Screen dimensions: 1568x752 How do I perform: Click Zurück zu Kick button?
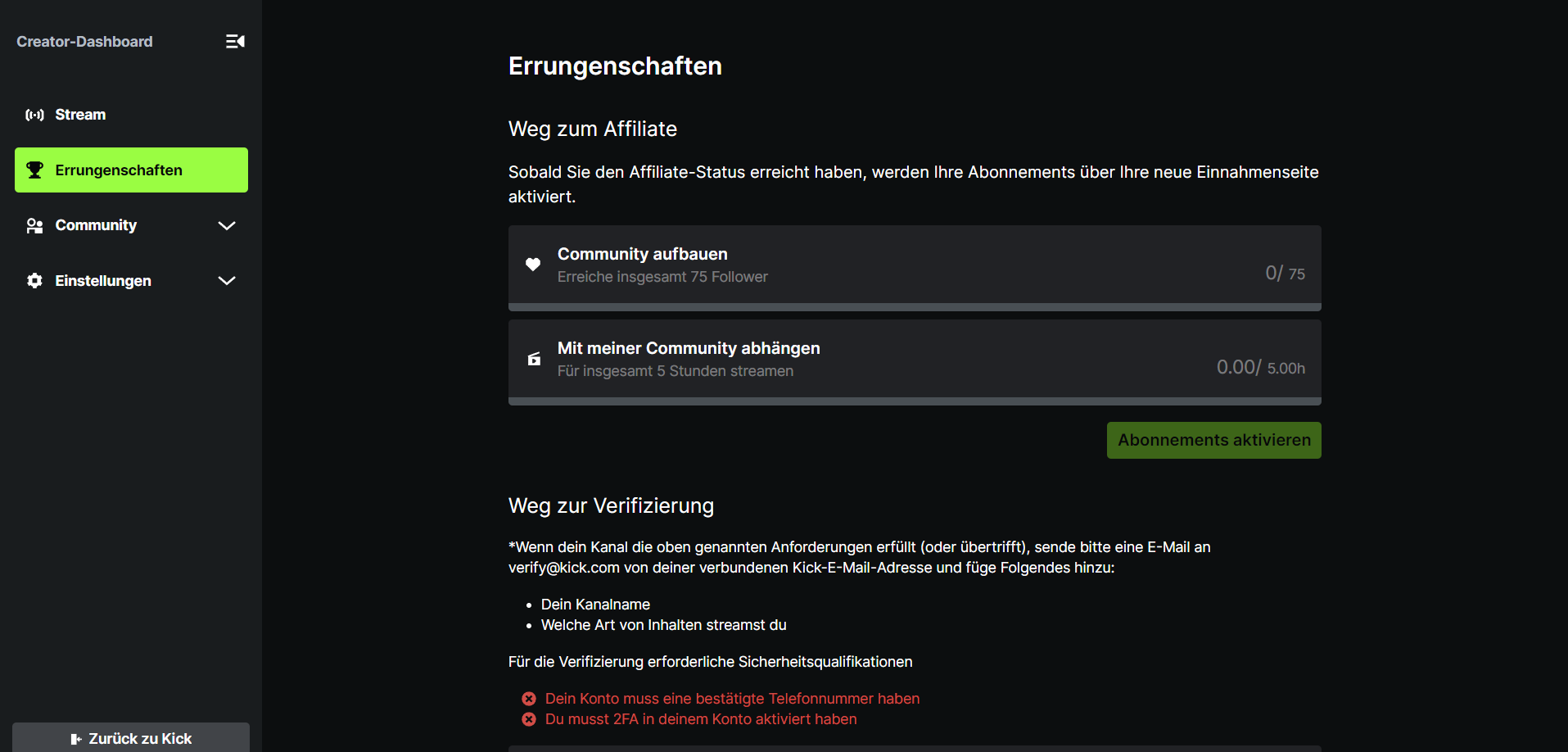click(x=131, y=738)
